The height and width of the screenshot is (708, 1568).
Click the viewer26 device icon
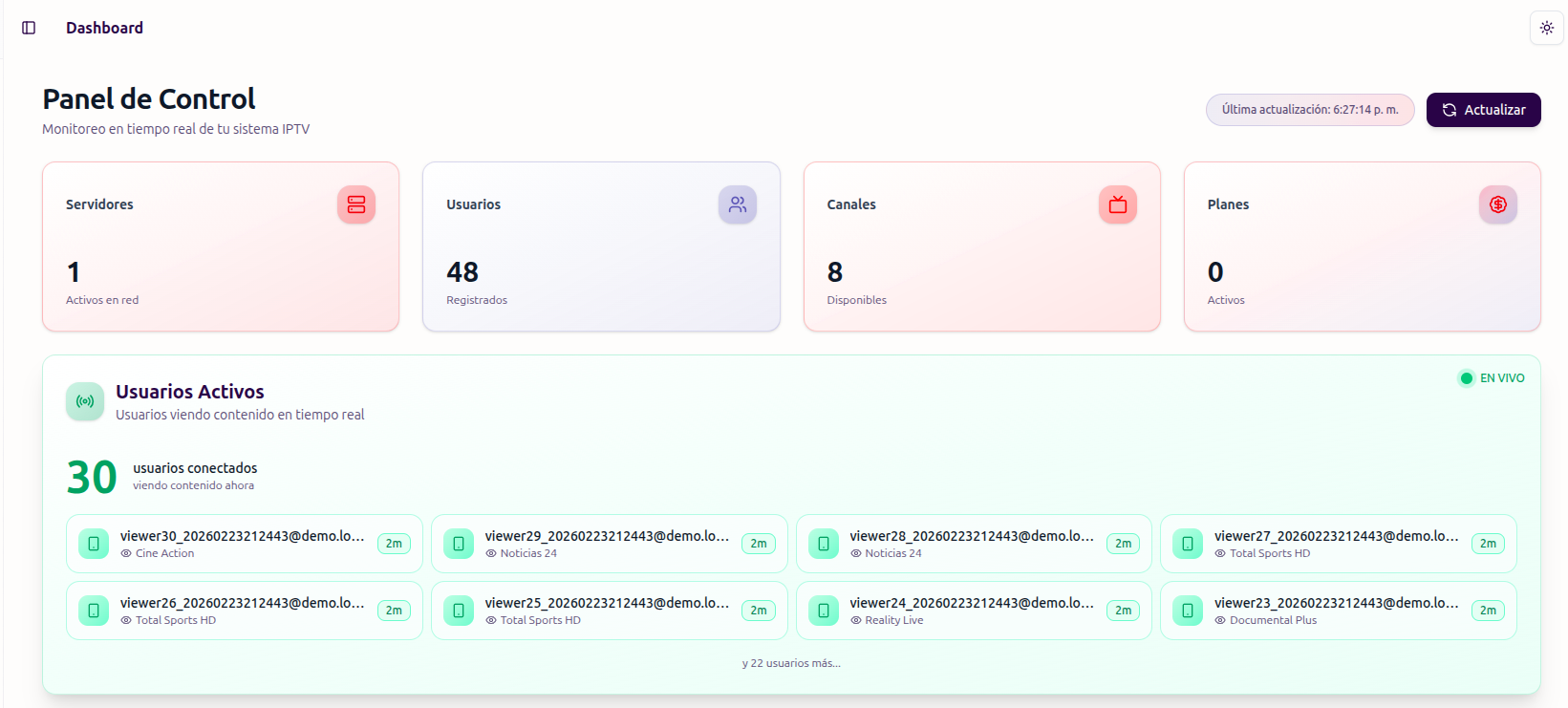[94, 611]
